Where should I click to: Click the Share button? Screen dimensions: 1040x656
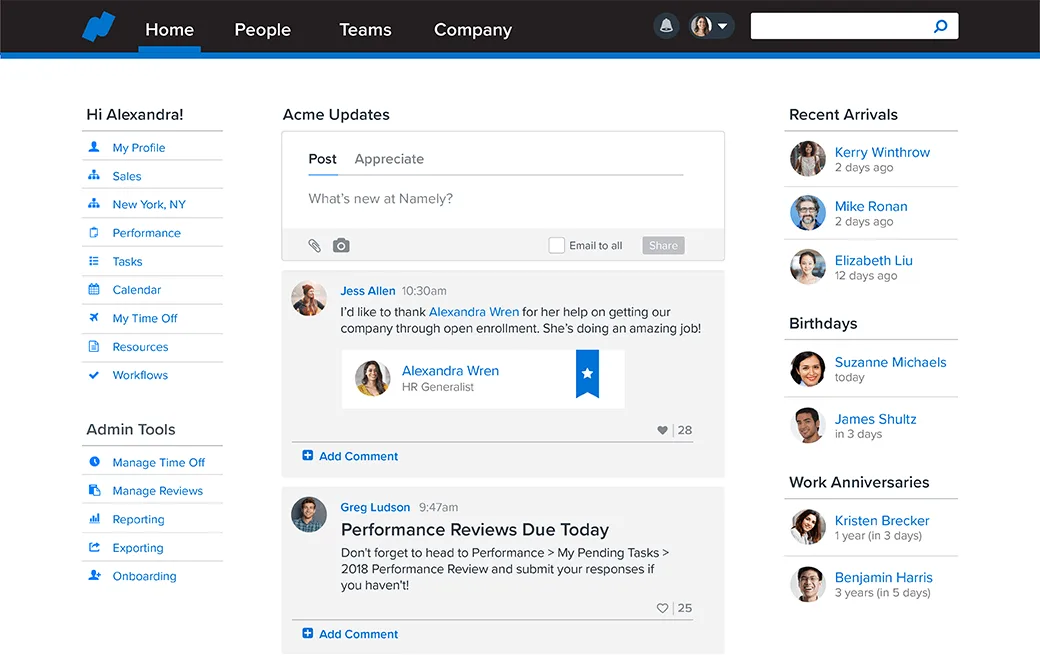point(663,245)
